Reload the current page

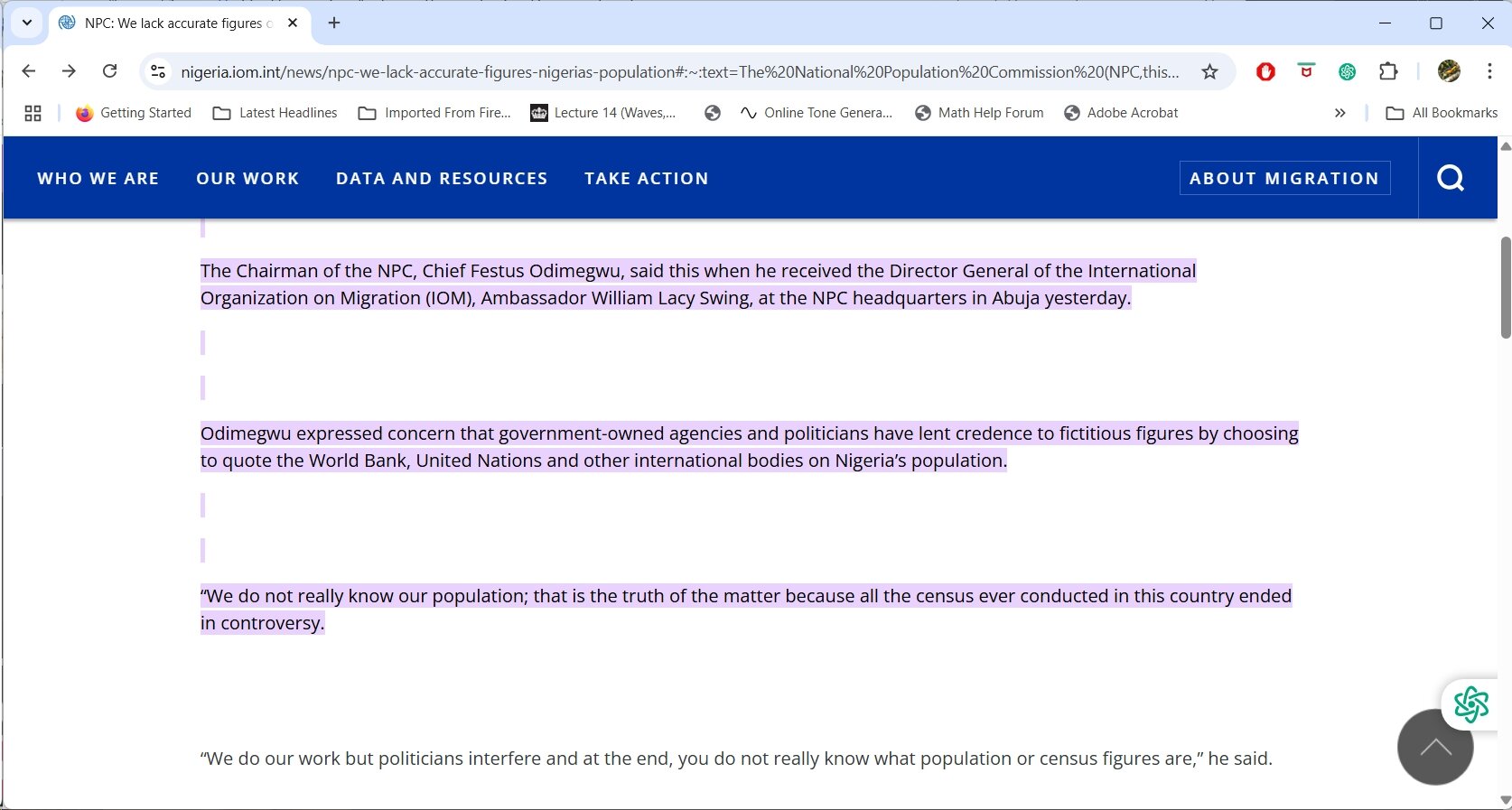[x=109, y=71]
